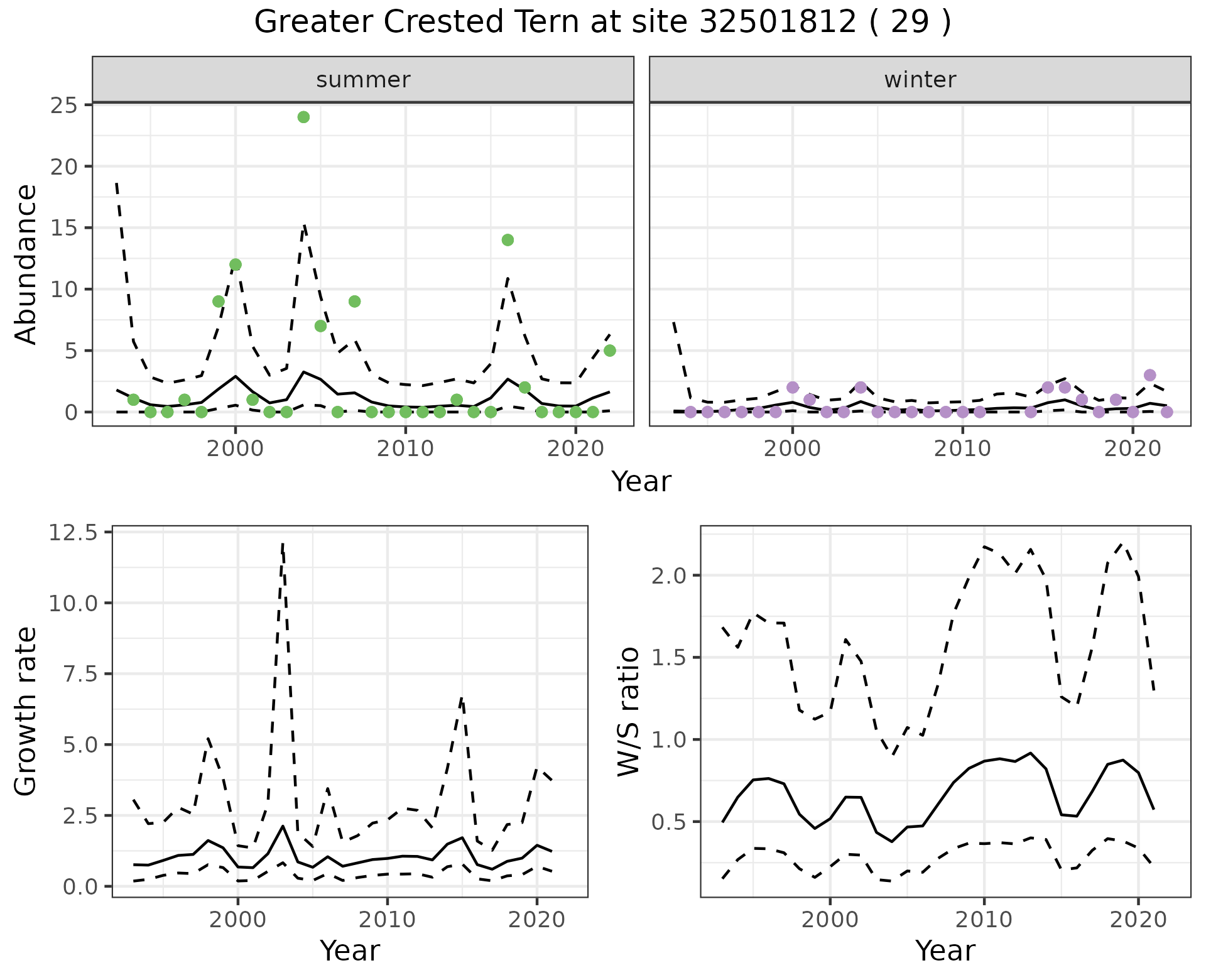Click the 12.5 tick on Growth rate axis
Image resolution: width=1206 pixels, height=980 pixels.
coord(72,533)
